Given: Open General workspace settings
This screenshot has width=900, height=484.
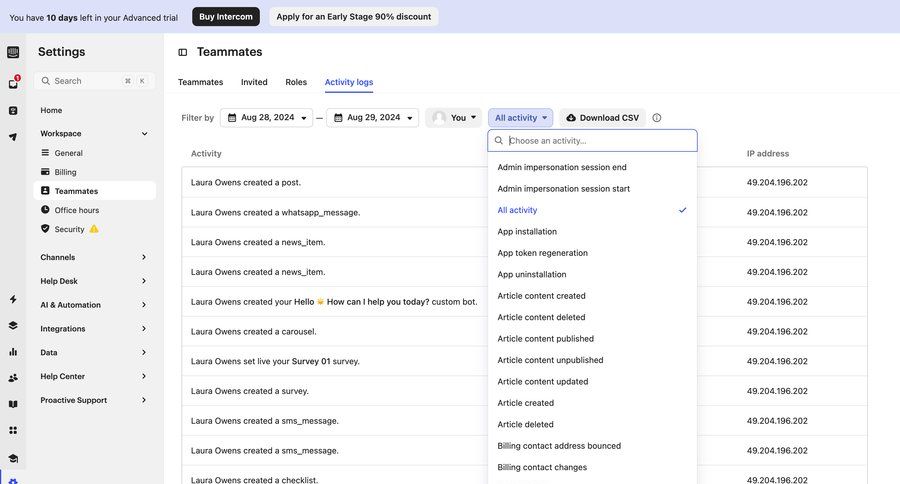Looking at the screenshot, I should (x=94, y=153).
